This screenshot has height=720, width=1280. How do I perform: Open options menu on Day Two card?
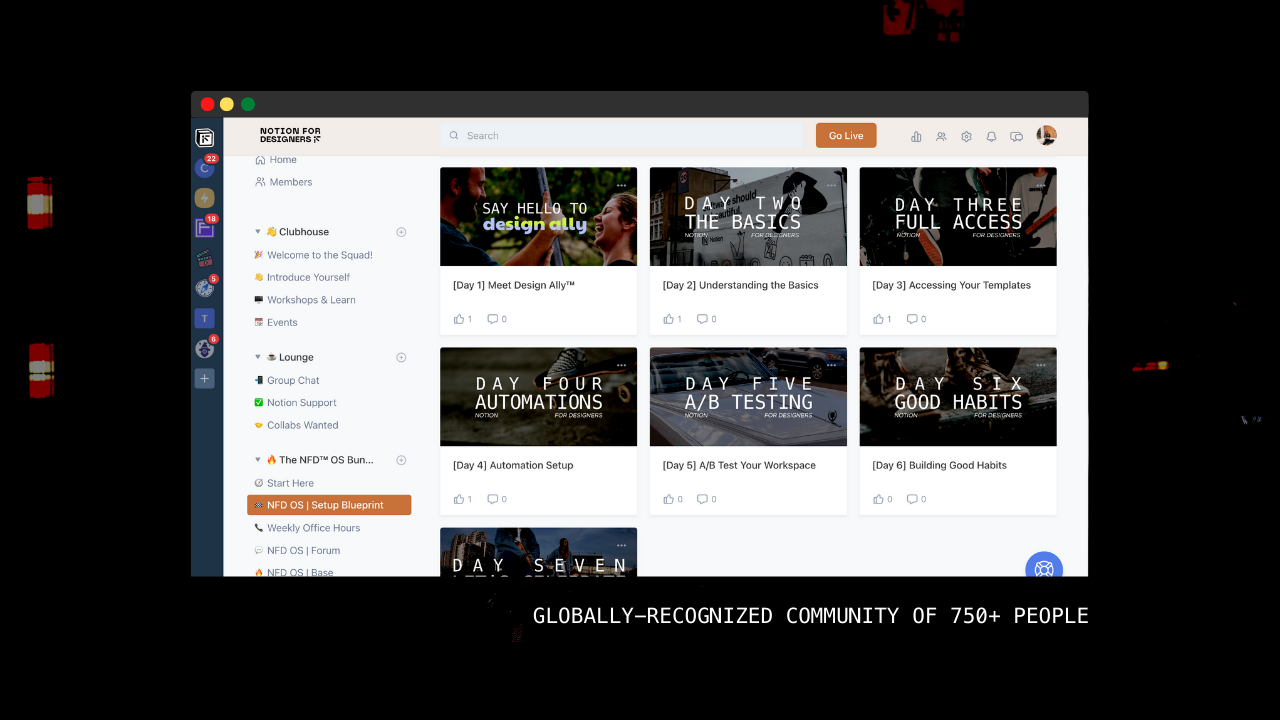(x=831, y=185)
